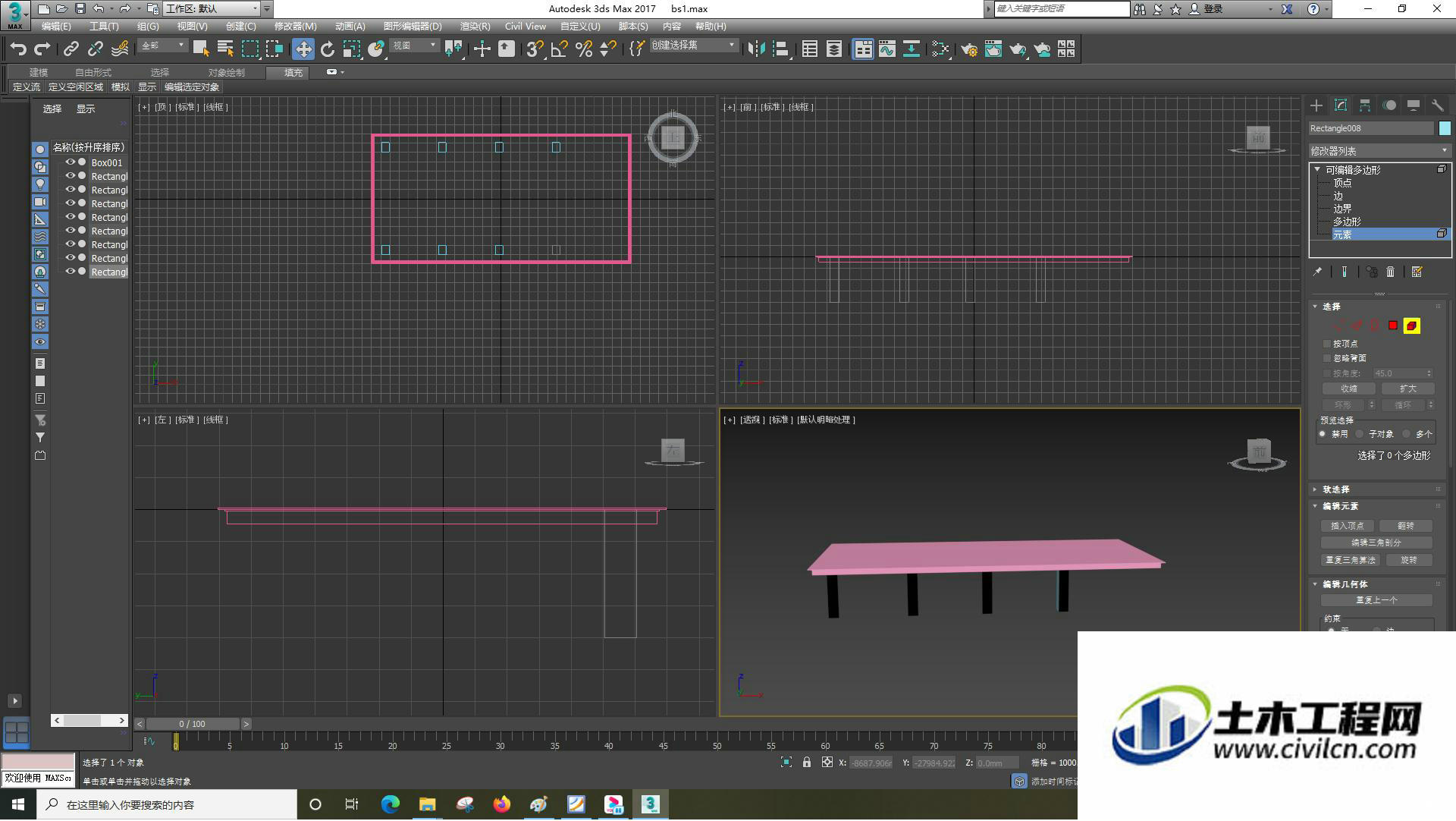
Task: Switch to the 自由形式 ribbon tab
Action: click(x=93, y=73)
